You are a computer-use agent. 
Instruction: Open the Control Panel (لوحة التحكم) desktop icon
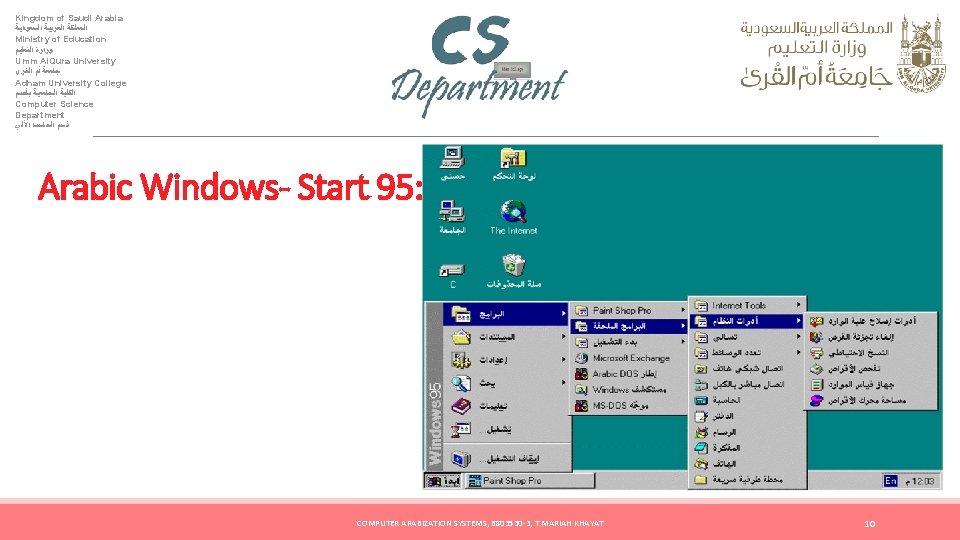tap(514, 164)
